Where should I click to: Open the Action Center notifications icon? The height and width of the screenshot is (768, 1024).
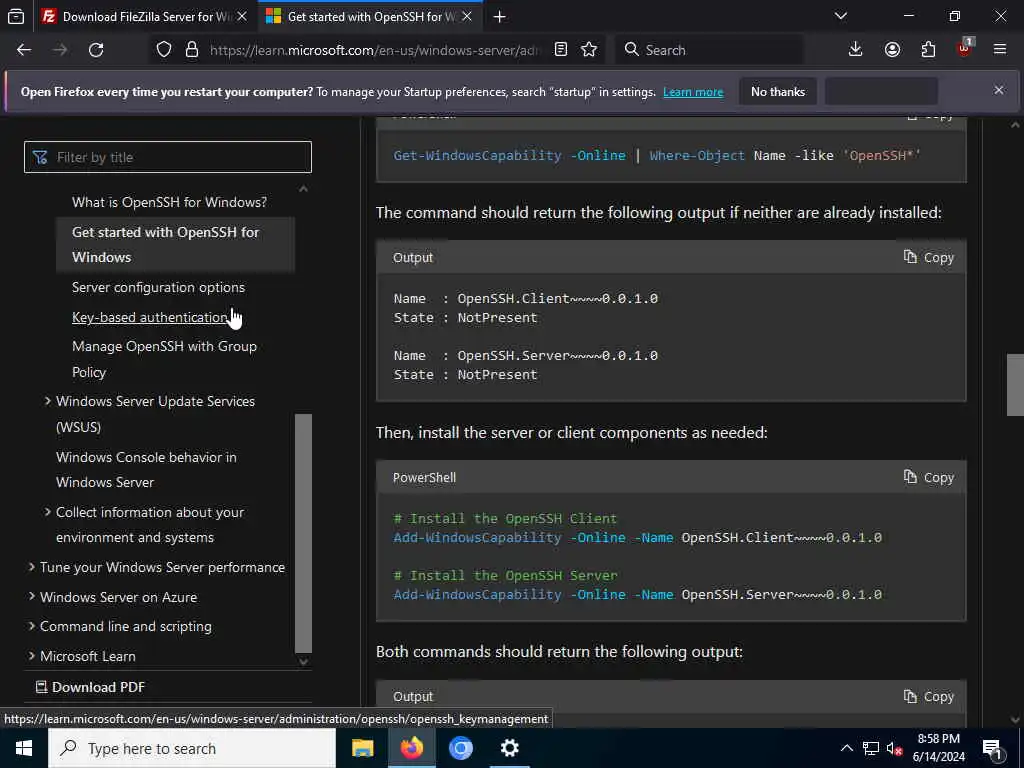(992, 748)
